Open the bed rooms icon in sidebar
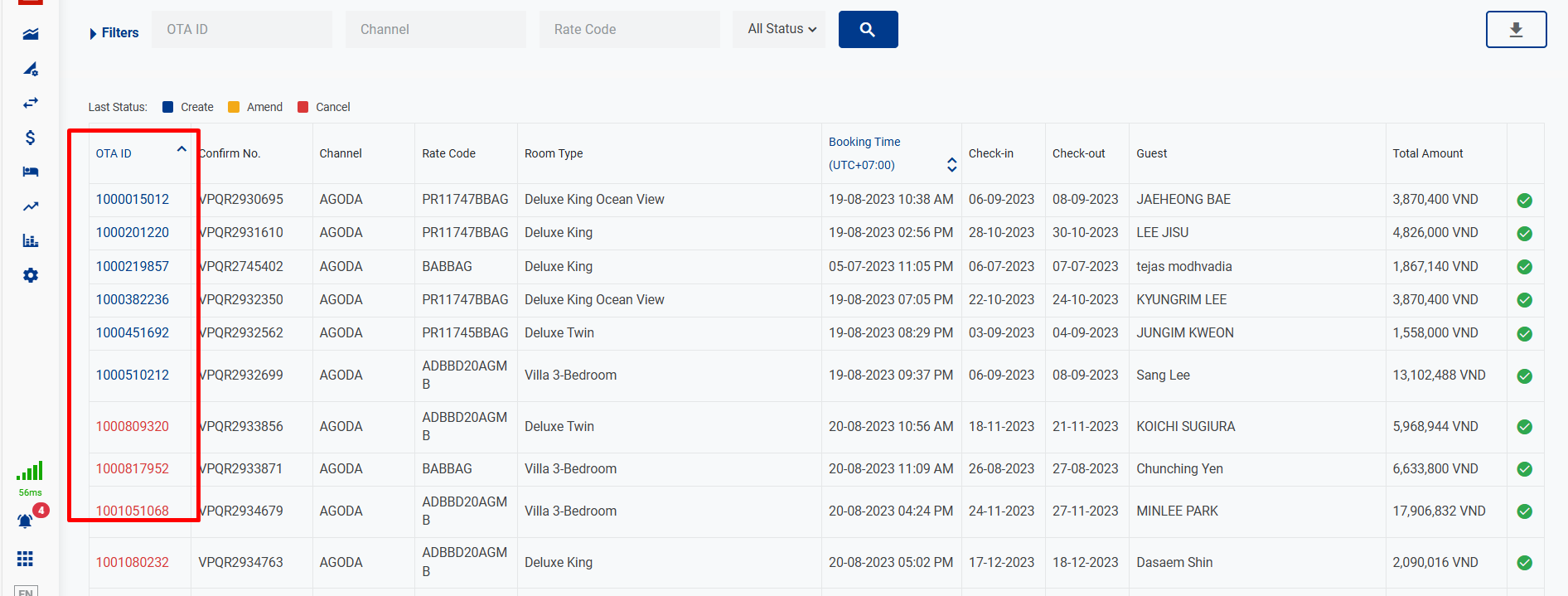Screen dimensions: 1568x596 point(31,172)
